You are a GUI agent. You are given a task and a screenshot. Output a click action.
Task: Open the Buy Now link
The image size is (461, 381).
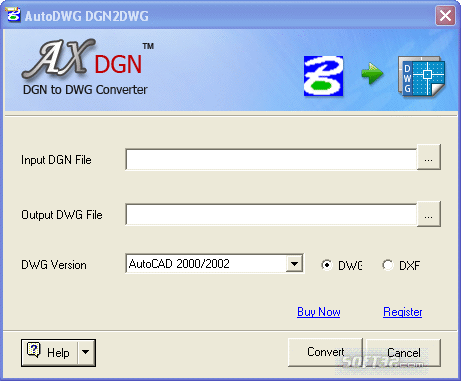pyautogui.click(x=319, y=312)
